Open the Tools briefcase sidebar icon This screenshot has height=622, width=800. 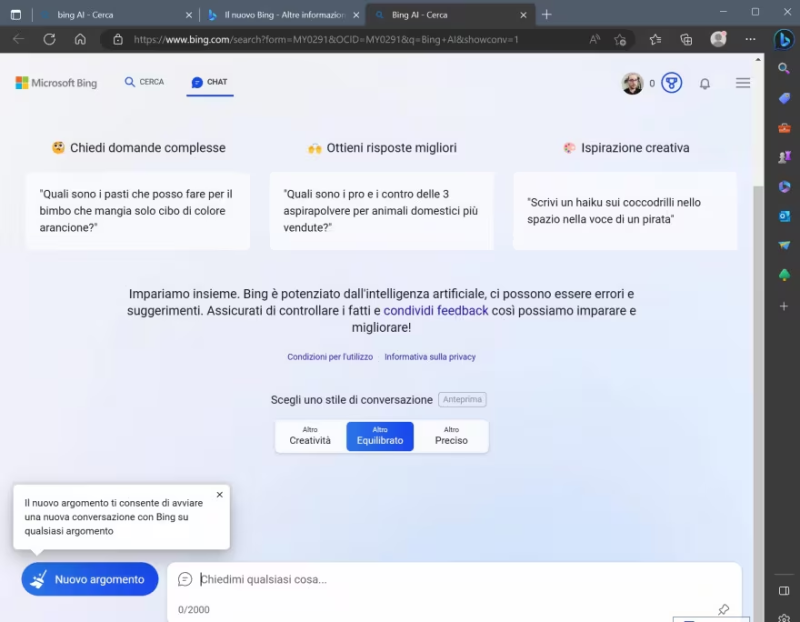[x=784, y=128]
